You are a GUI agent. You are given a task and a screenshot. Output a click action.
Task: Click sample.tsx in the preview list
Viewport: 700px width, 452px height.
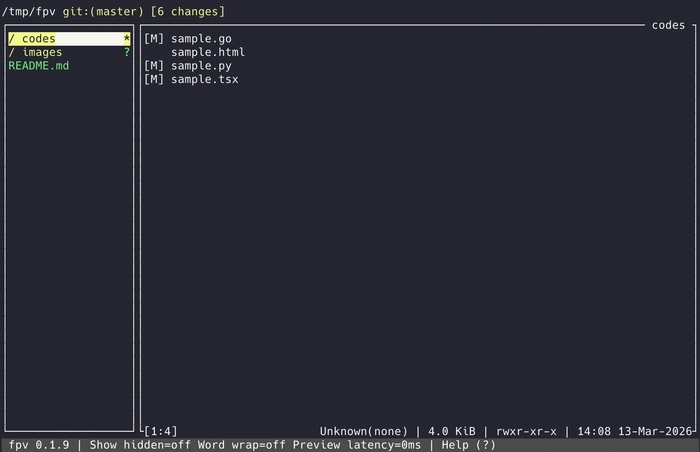[x=205, y=78]
